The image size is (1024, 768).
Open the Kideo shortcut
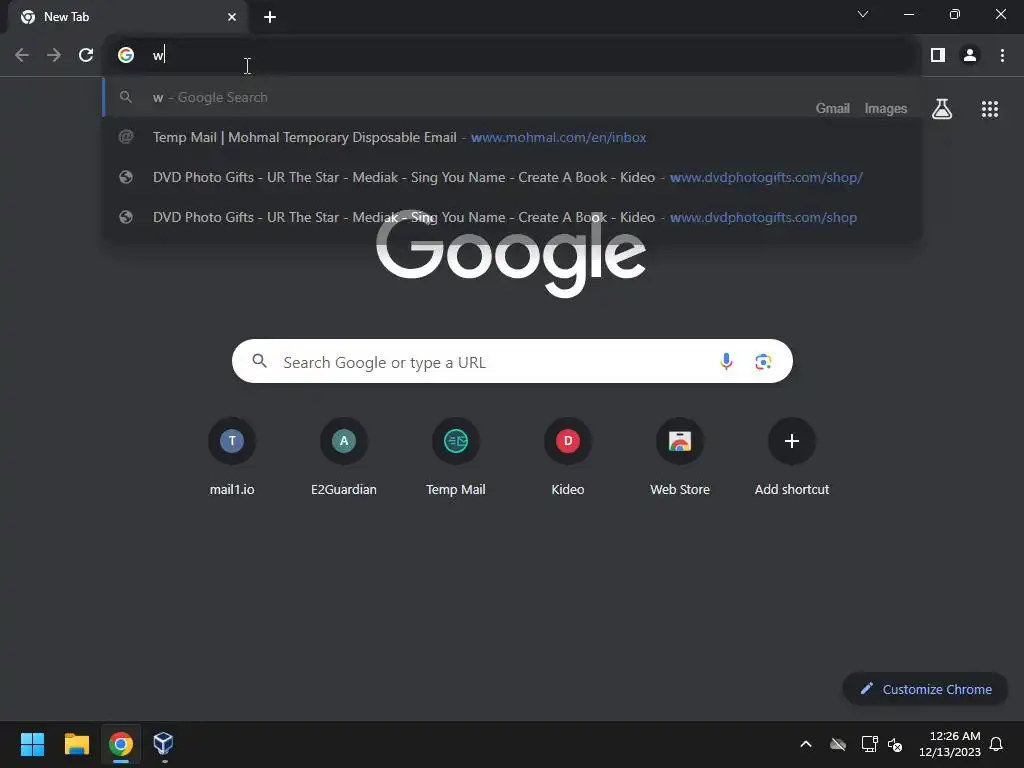(568, 457)
